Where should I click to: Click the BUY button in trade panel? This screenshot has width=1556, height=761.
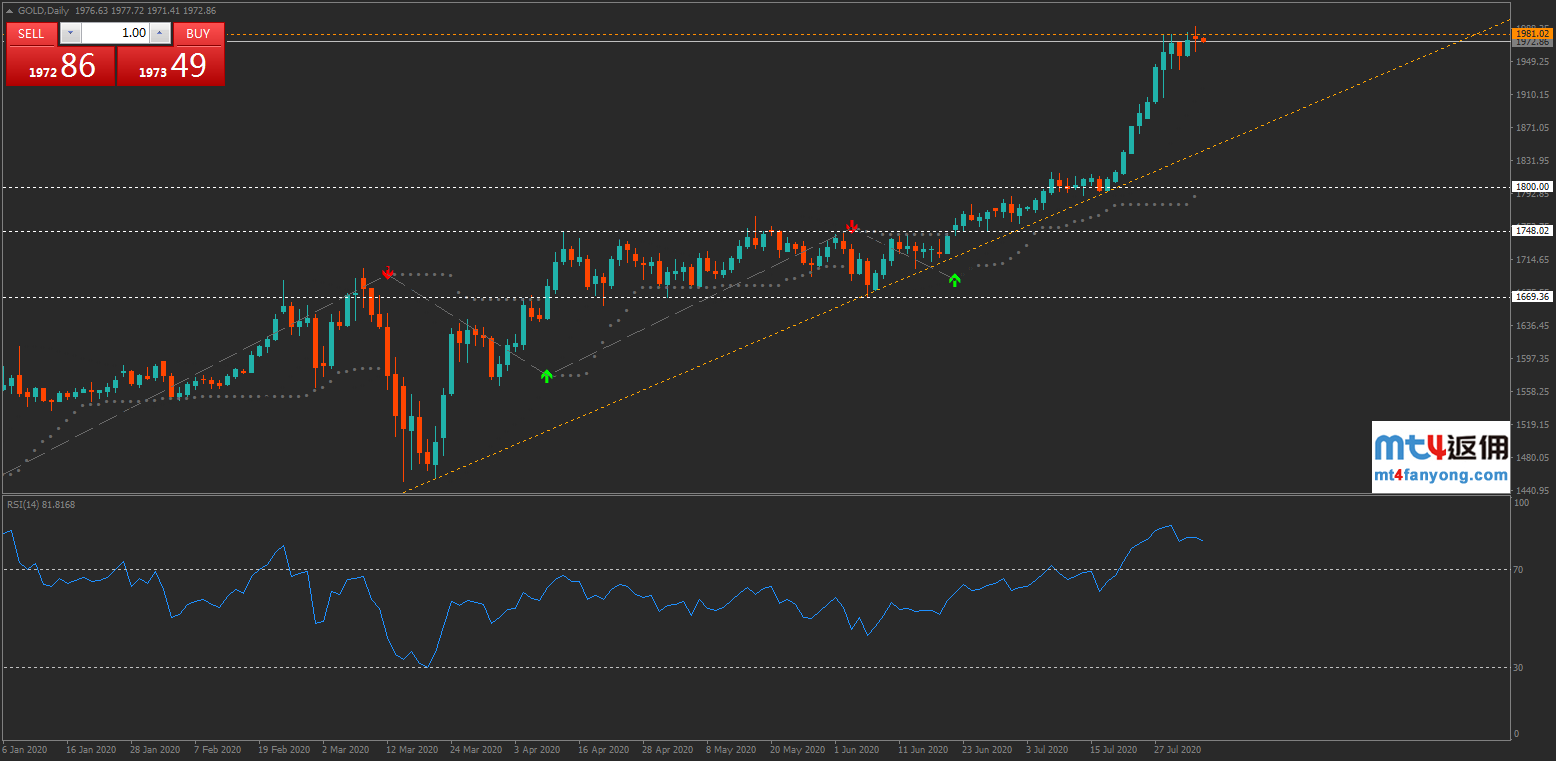[198, 33]
